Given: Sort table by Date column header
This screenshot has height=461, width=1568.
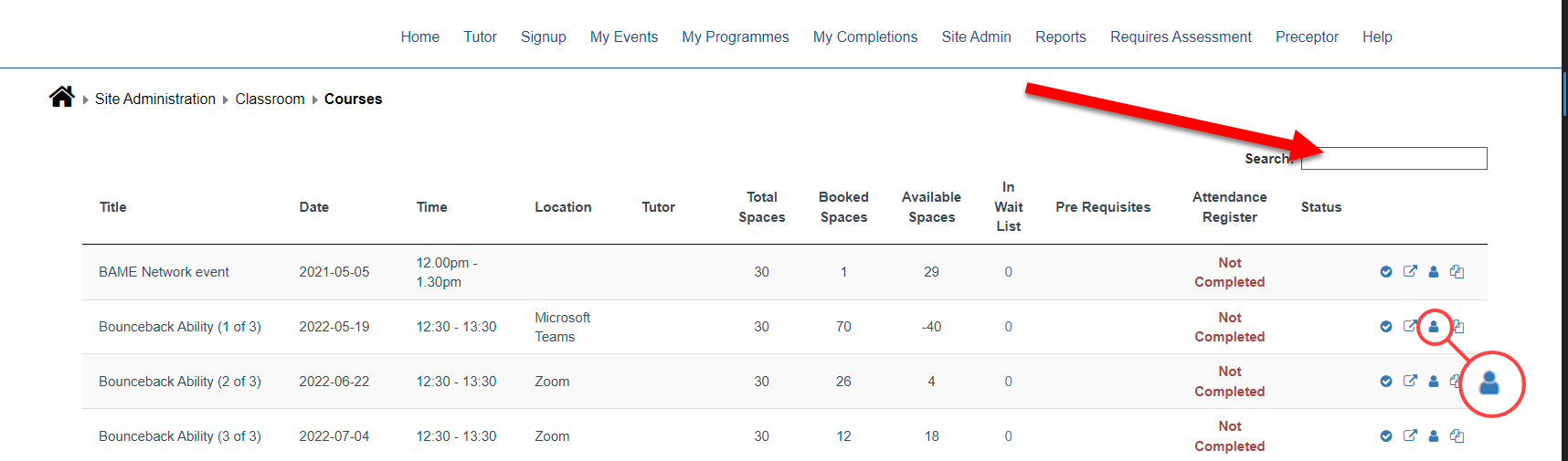Looking at the screenshot, I should click(x=313, y=207).
